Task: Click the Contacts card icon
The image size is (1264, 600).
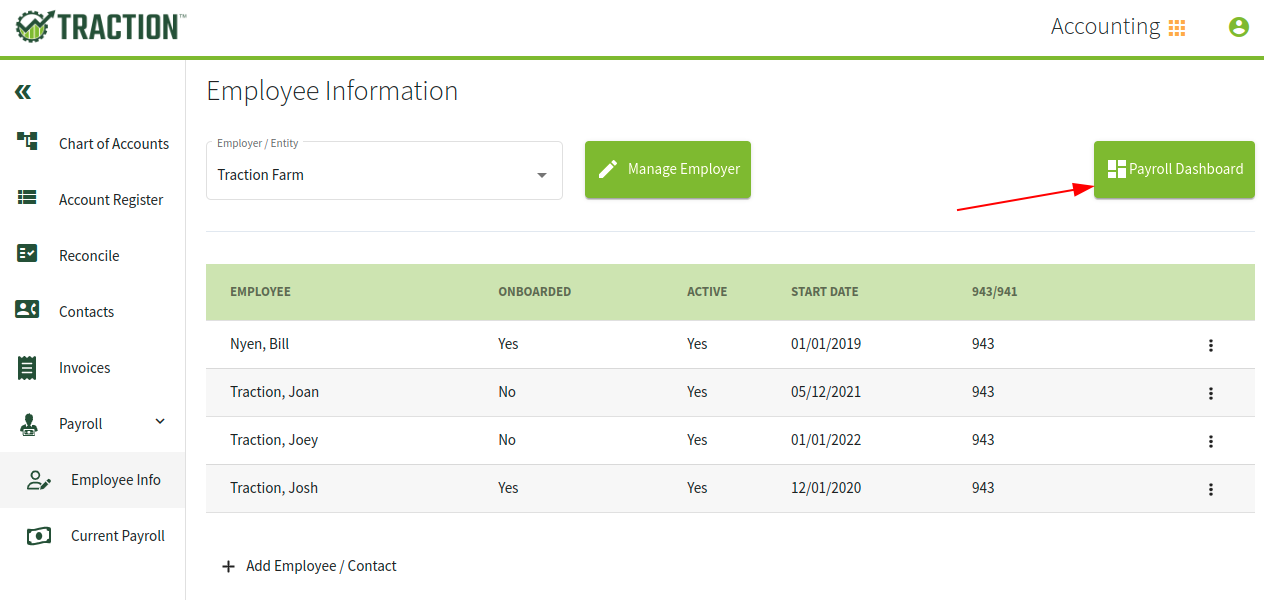Action: click(x=28, y=310)
